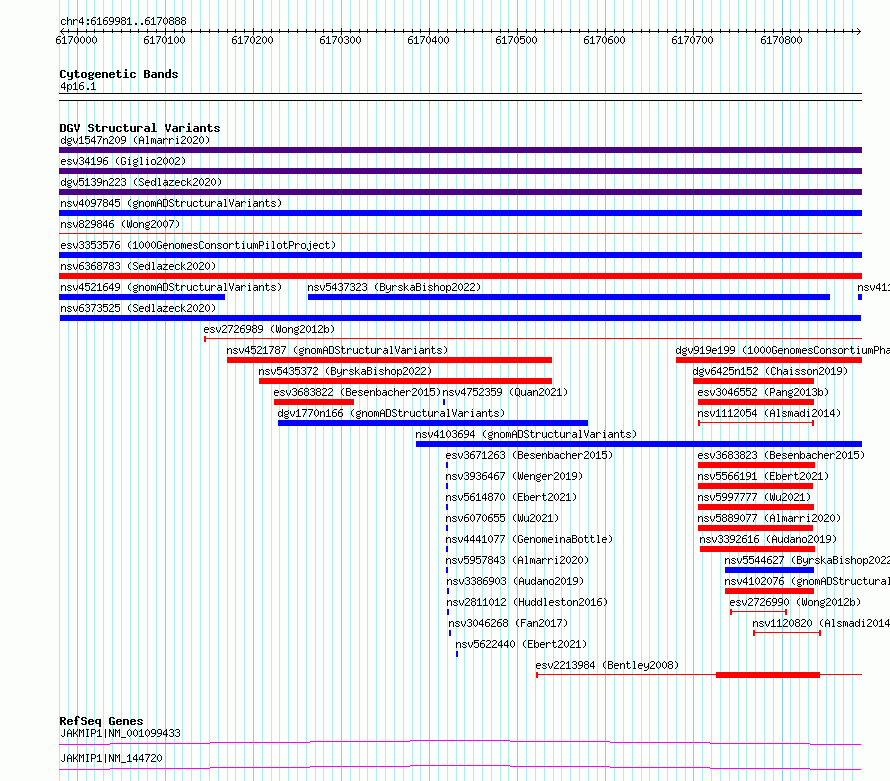Click esv2213984 (Bentley2008) label

(607, 665)
